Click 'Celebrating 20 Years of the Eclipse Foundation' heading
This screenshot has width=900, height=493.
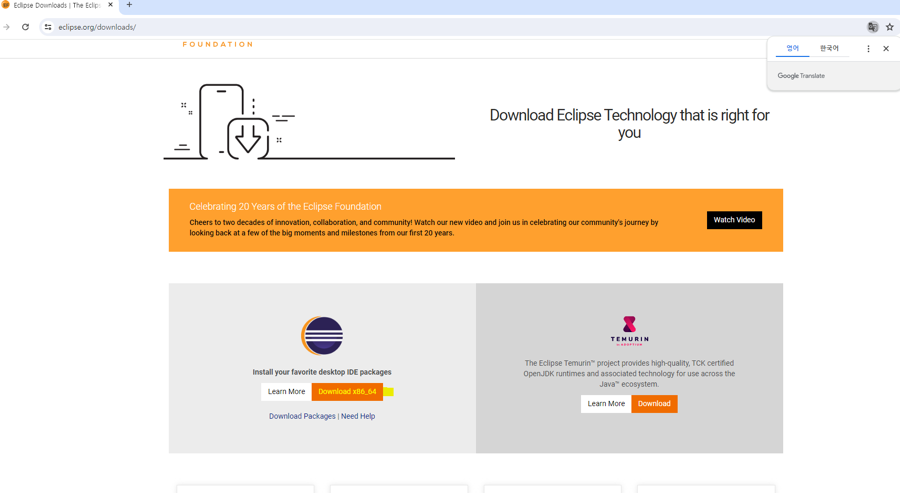(285, 207)
